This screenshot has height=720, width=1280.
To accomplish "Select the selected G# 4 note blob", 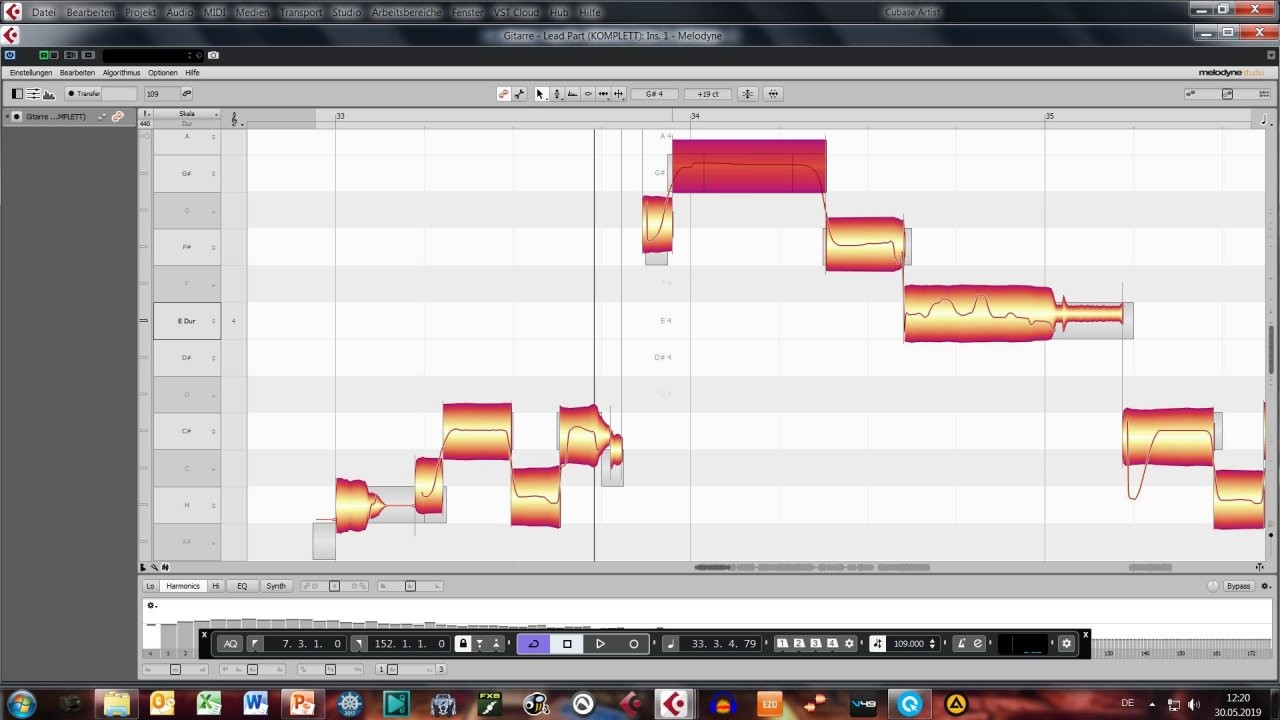I will click(x=749, y=166).
